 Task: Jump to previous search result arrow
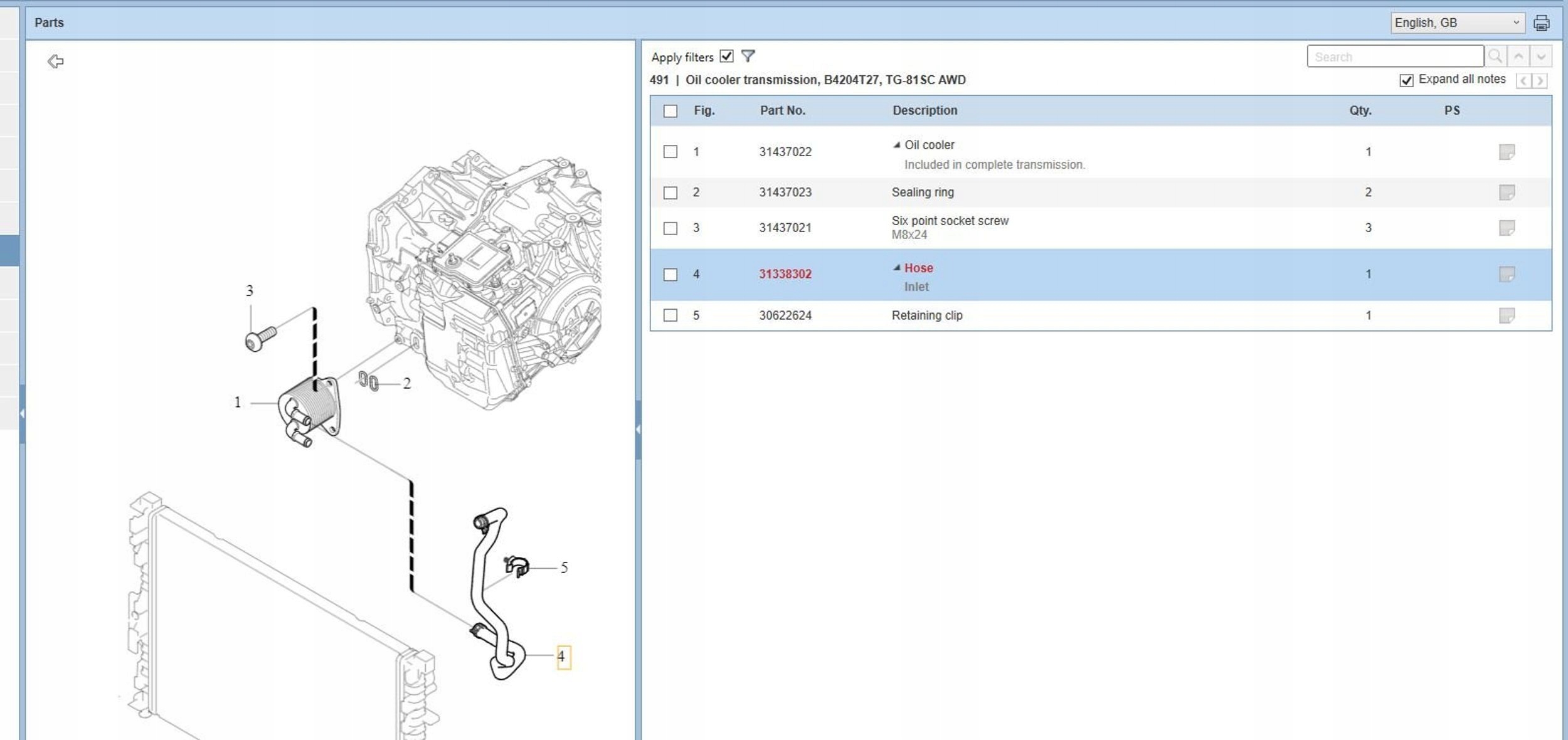[x=1518, y=56]
